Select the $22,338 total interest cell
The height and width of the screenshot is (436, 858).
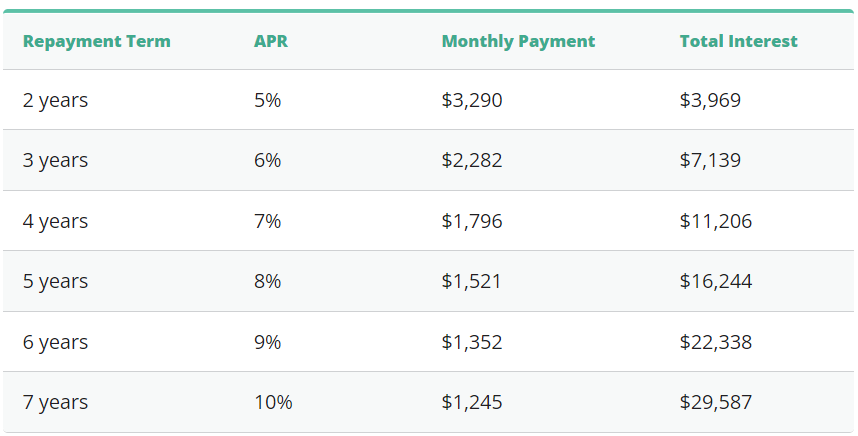715,342
